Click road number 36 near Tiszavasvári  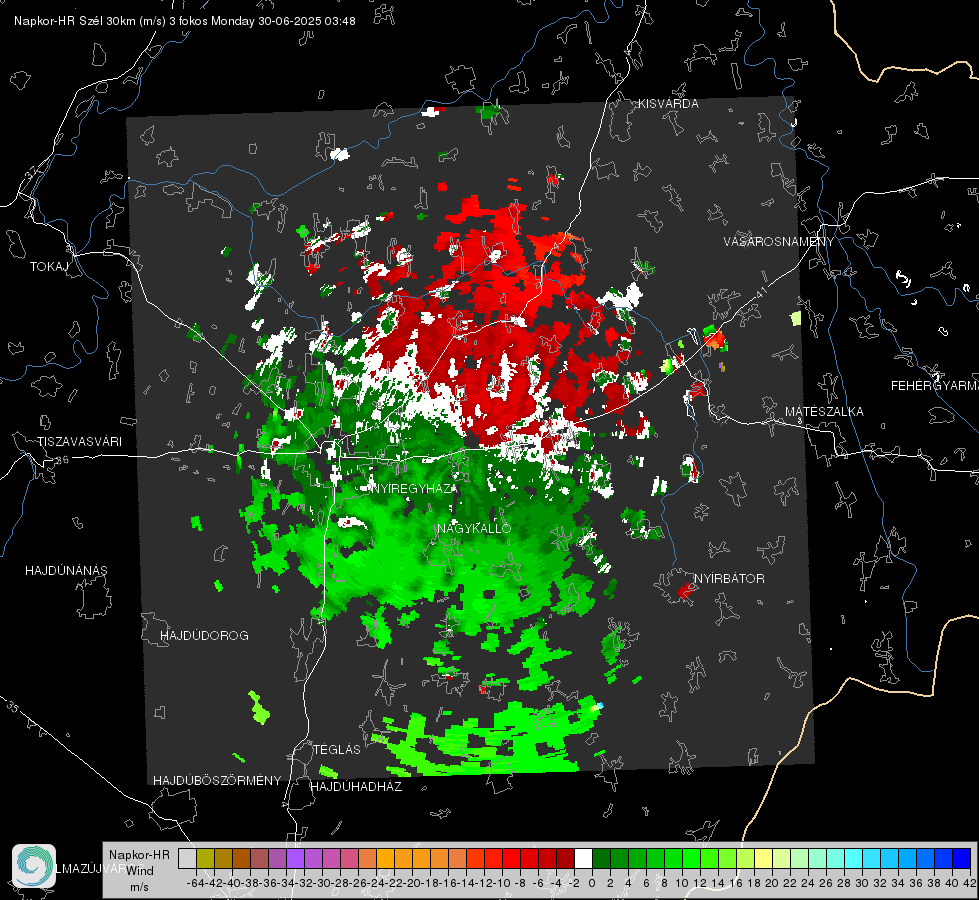pos(62,460)
